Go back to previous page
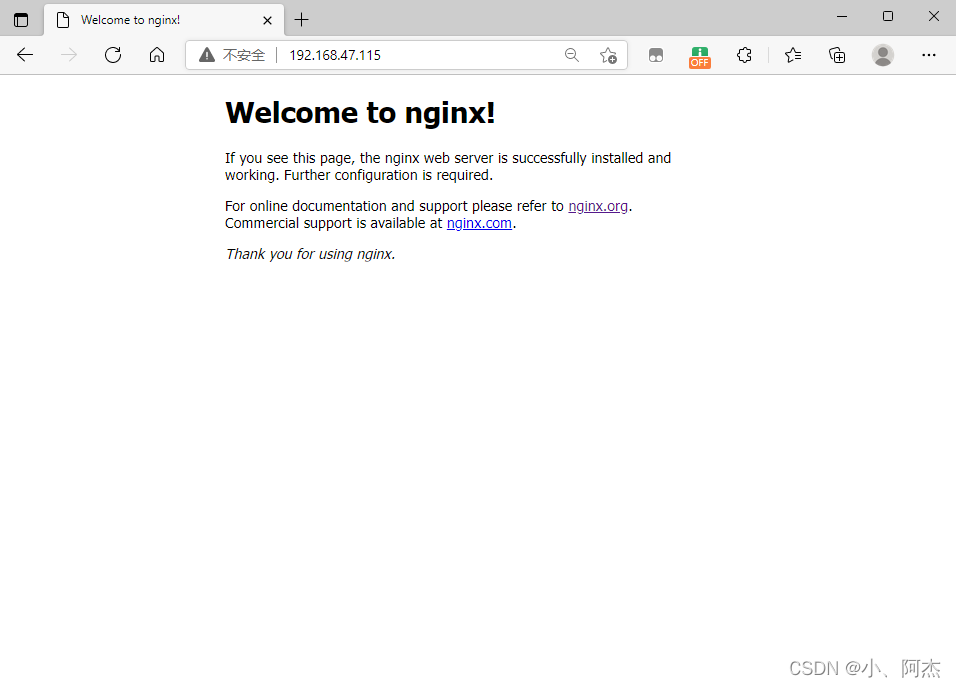The width and height of the screenshot is (956, 687). [25, 55]
